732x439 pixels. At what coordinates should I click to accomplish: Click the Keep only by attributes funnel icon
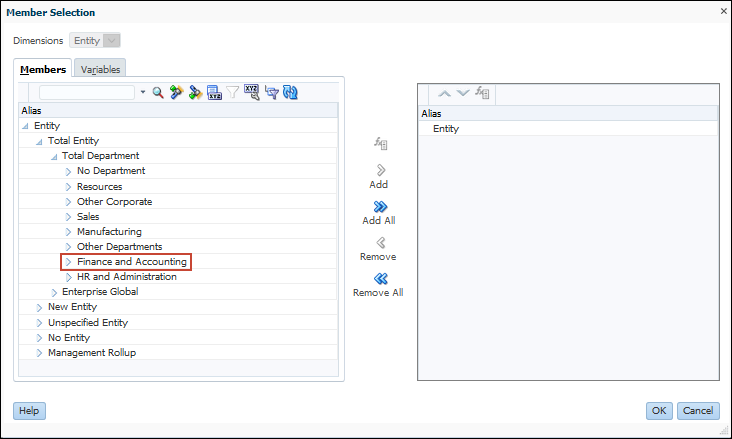coord(271,92)
